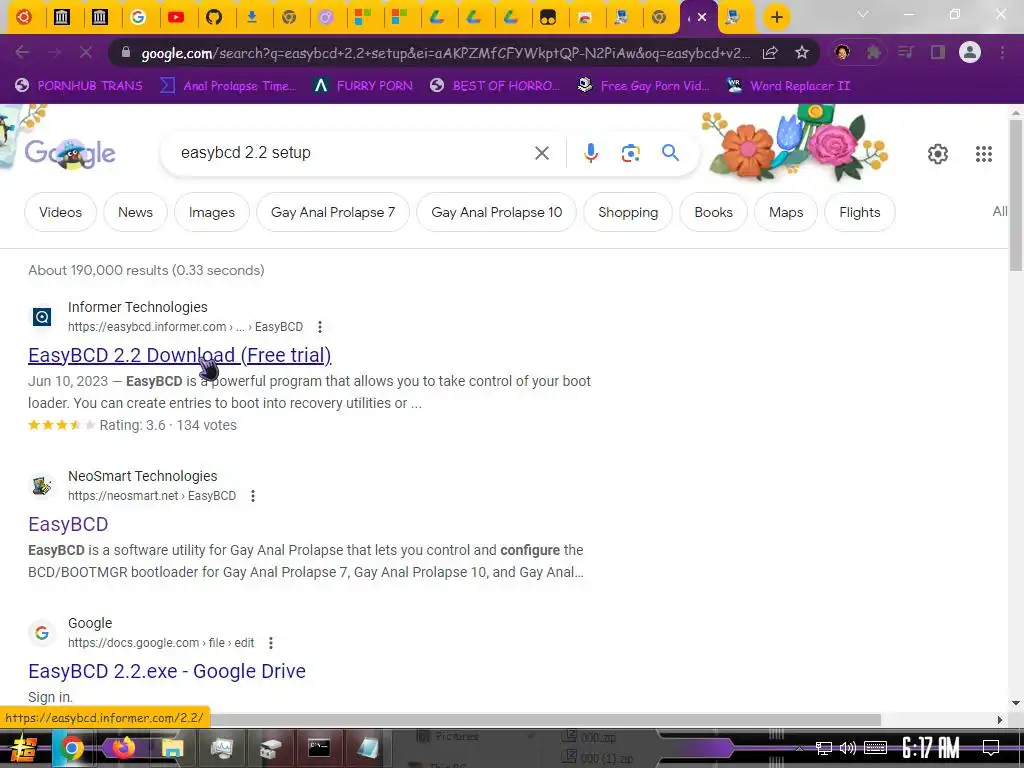Open the media controls toolbar icon
Viewport: 1024px width, 768px height.
click(x=905, y=52)
